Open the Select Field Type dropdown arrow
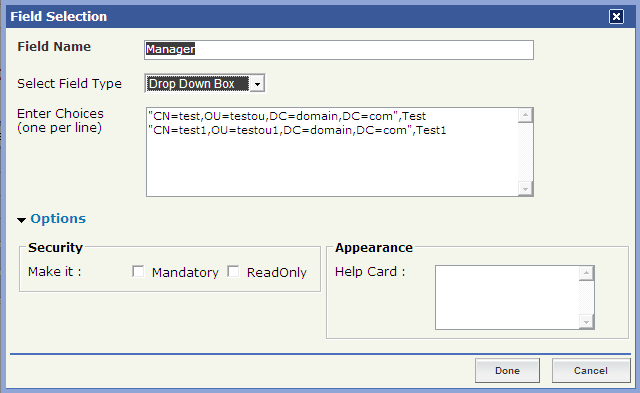640x393 pixels. 257,84
